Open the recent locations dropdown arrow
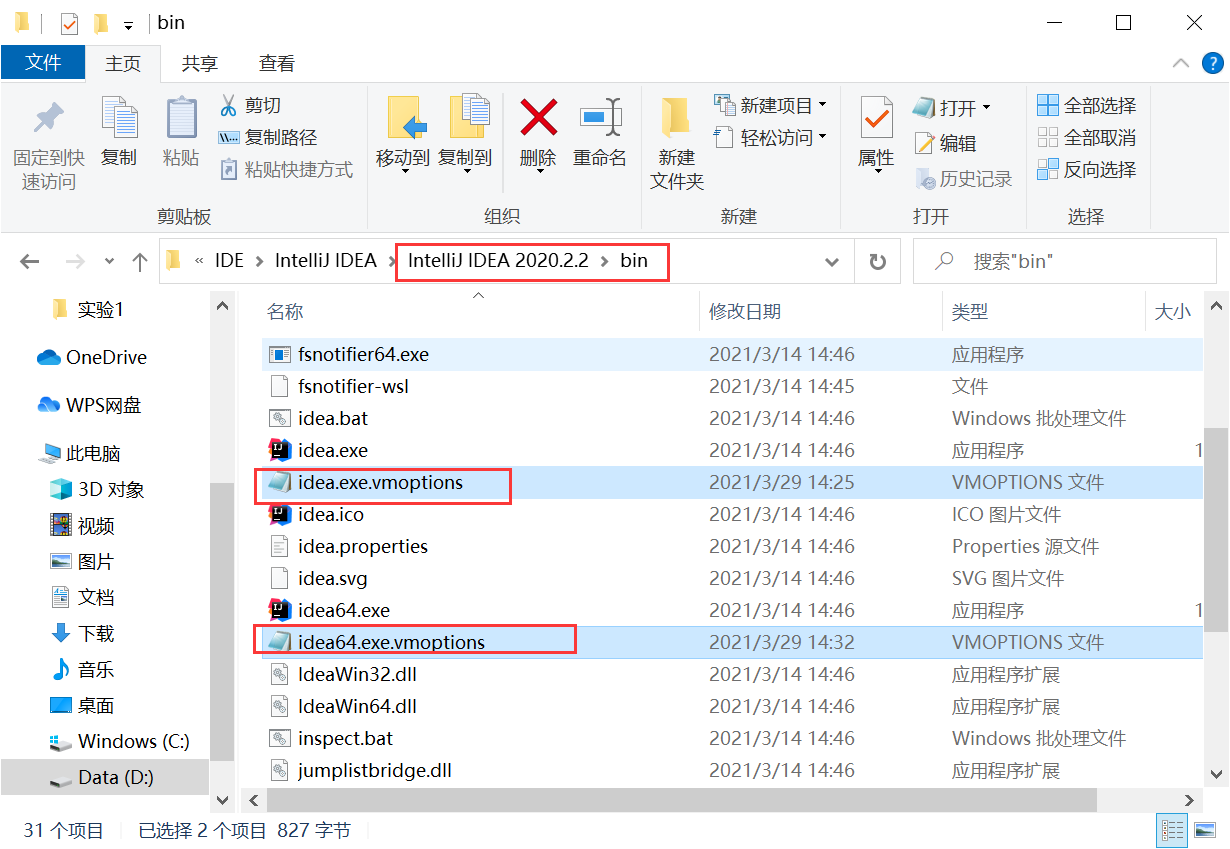The width and height of the screenshot is (1230, 849). pos(109,262)
